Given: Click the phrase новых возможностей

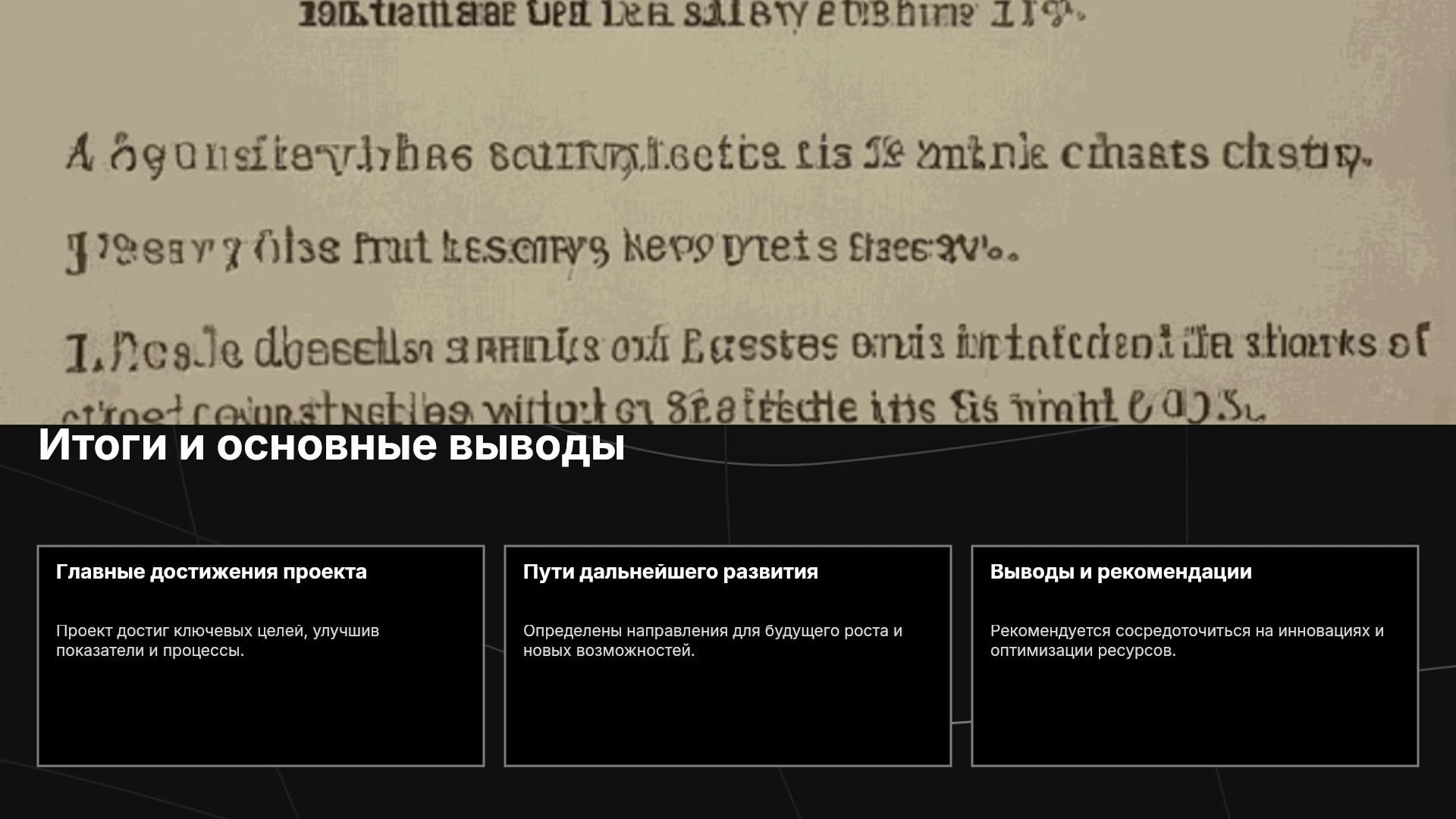Looking at the screenshot, I should pyautogui.click(x=607, y=651).
